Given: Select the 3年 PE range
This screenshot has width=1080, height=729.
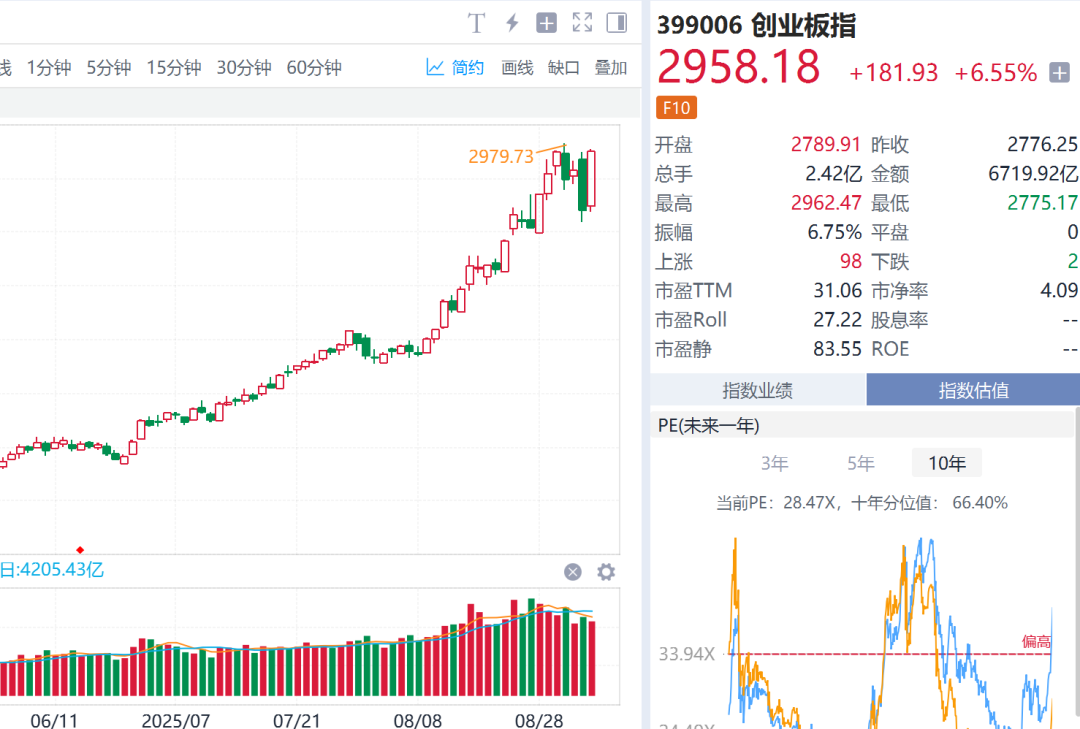Looking at the screenshot, I should click(x=774, y=463).
